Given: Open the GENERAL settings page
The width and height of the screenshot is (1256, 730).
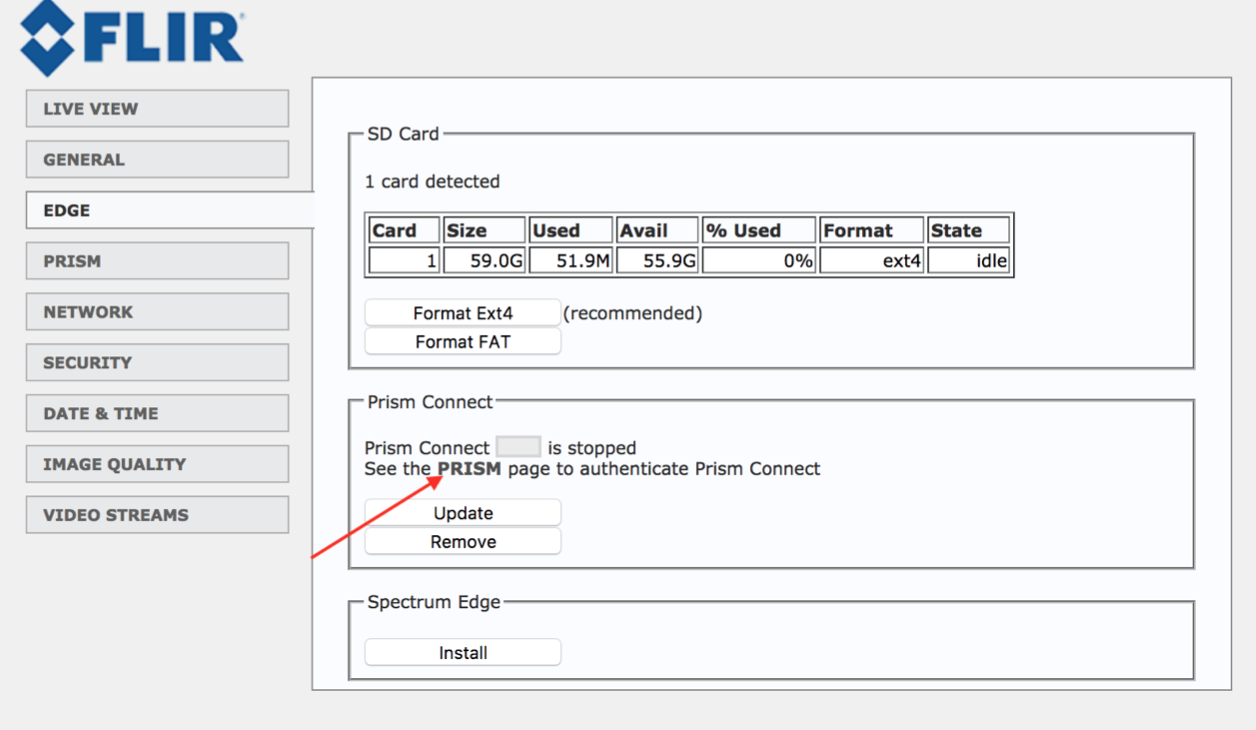Looking at the screenshot, I should (x=157, y=160).
